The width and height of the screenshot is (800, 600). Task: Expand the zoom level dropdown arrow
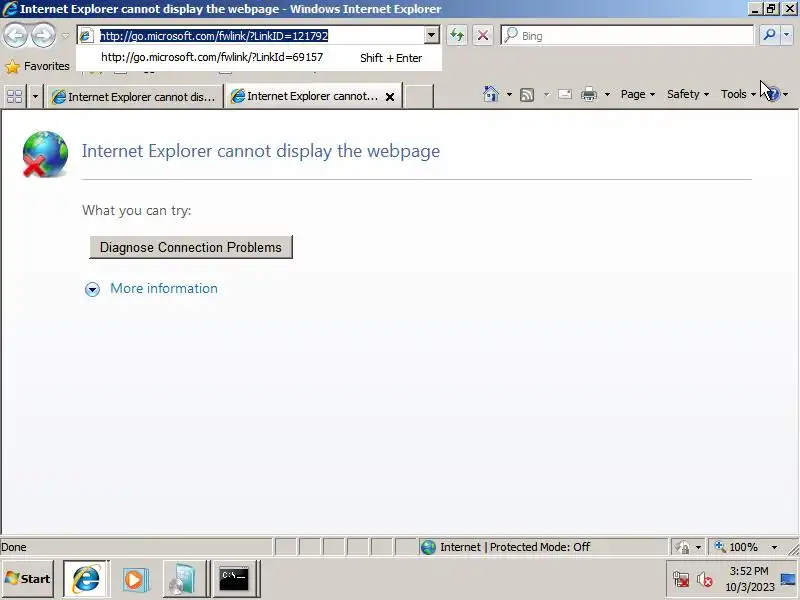tap(774, 547)
